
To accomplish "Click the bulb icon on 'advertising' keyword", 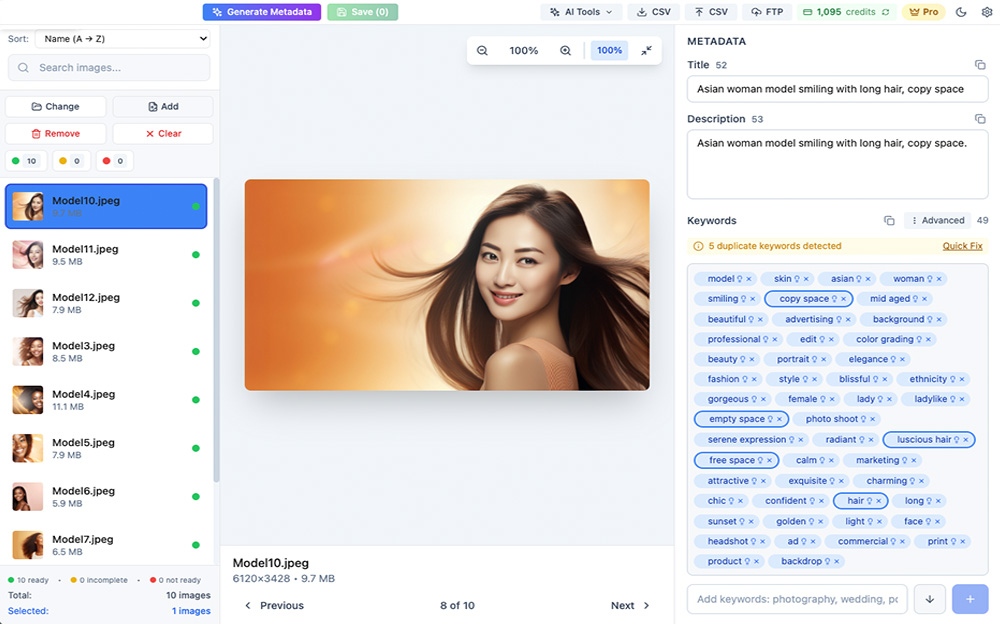I will coord(839,319).
